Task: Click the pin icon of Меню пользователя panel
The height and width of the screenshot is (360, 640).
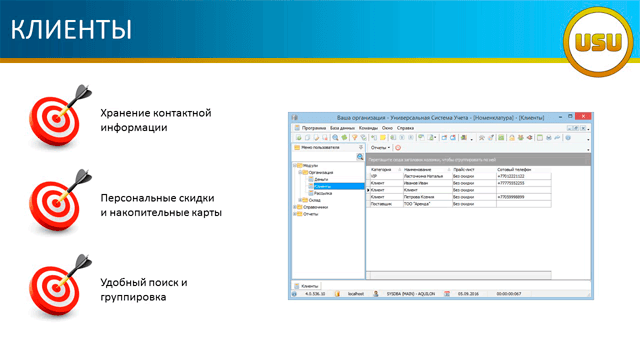Action: point(361,147)
